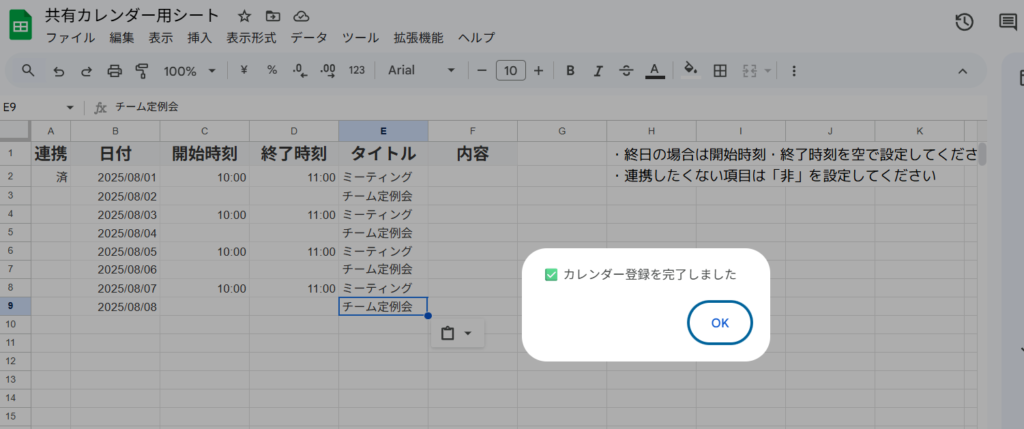Select the 日付 header cell
1024x429 pixels.
[x=115, y=153]
